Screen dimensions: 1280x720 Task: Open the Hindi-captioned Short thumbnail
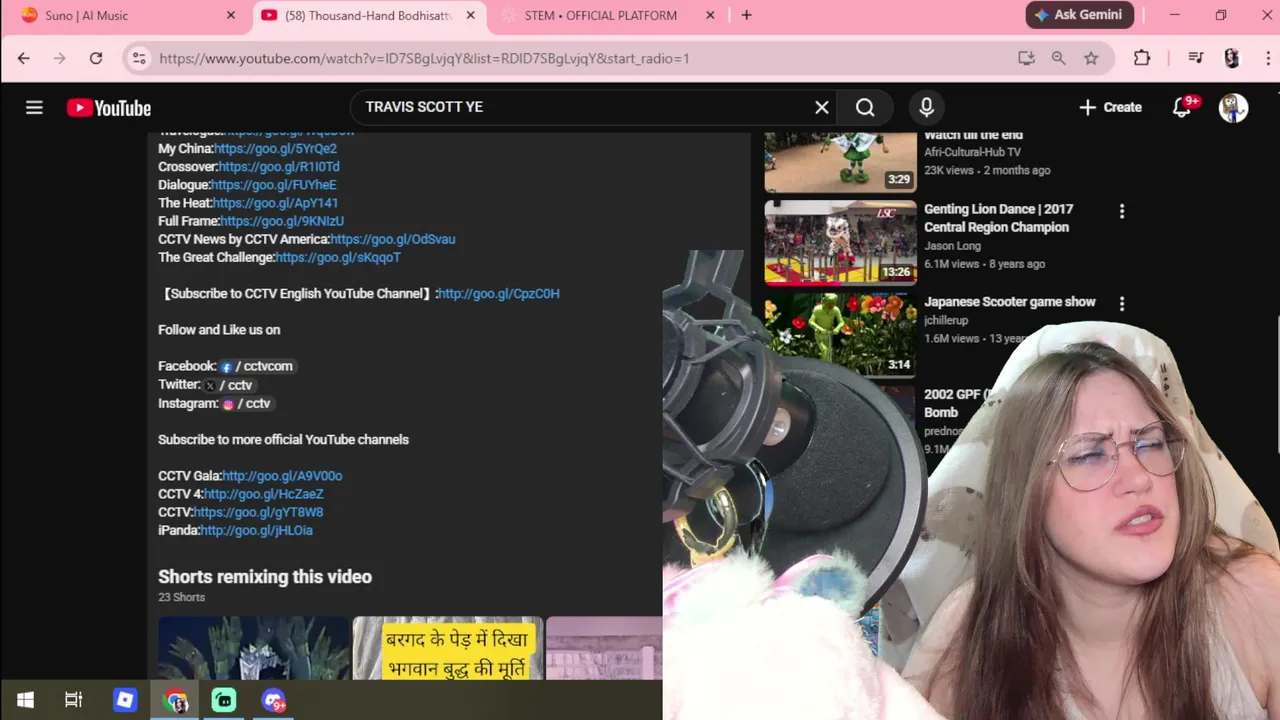(x=447, y=648)
